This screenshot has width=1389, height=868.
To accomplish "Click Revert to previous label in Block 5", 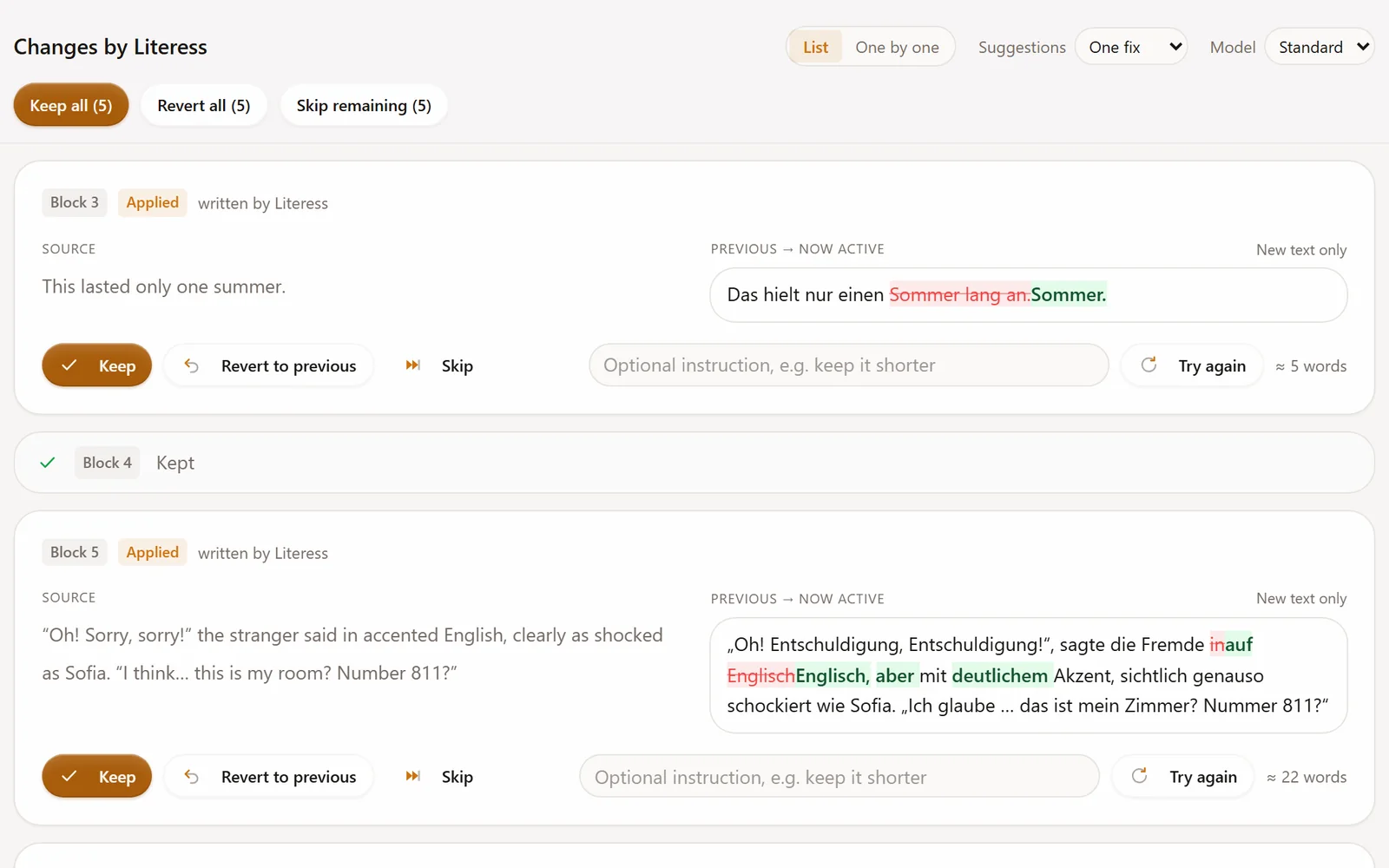I will 288,777.
